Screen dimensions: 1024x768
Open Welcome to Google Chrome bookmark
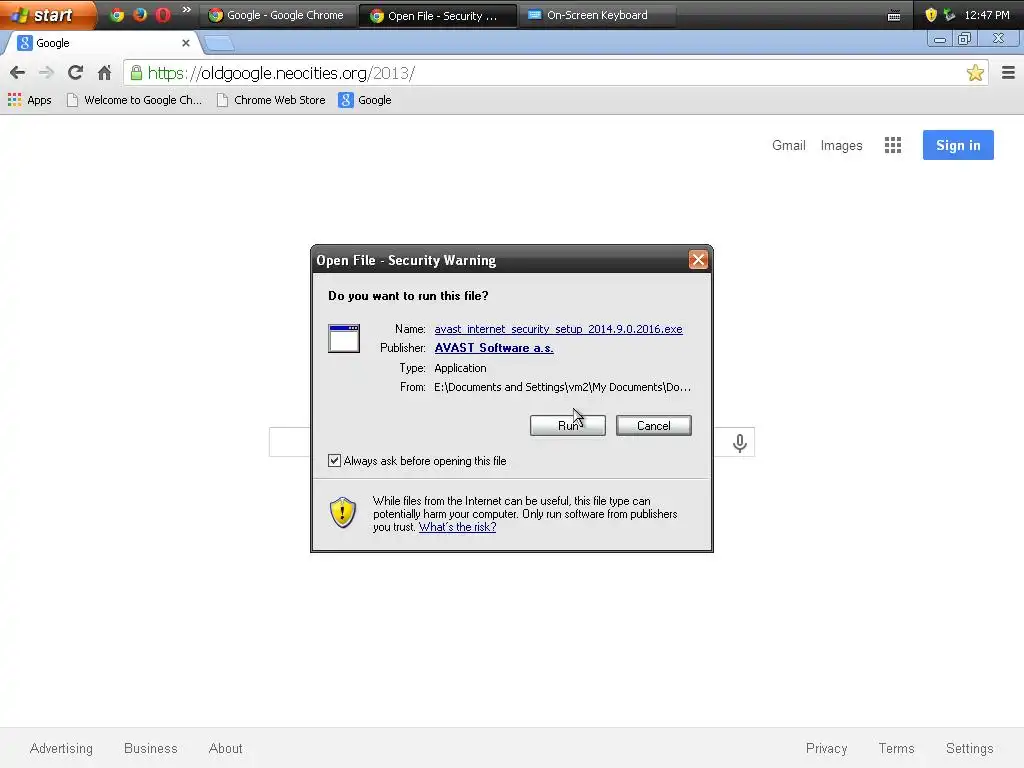coord(135,100)
